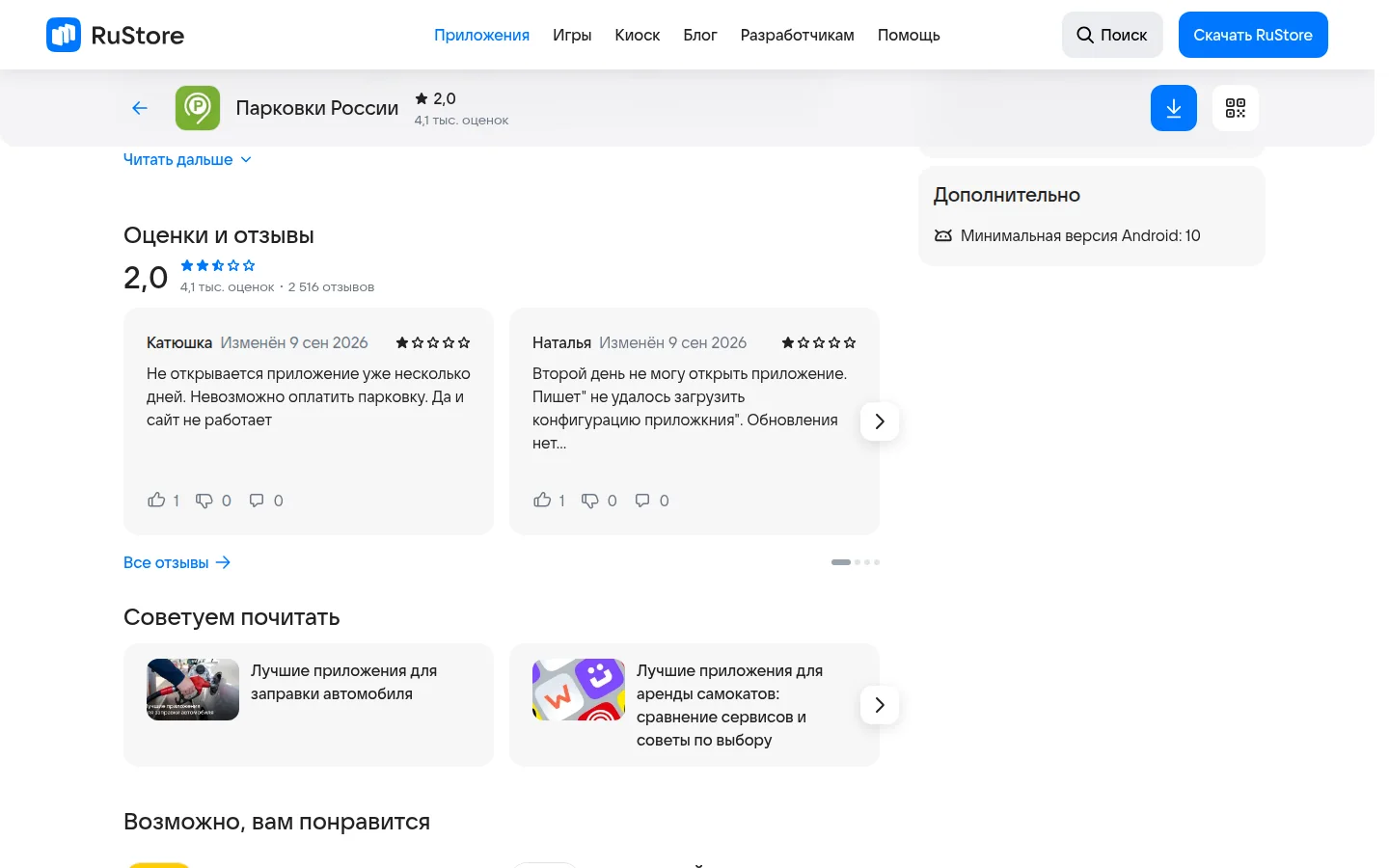Like Наталья's review with thumbs up

click(542, 500)
